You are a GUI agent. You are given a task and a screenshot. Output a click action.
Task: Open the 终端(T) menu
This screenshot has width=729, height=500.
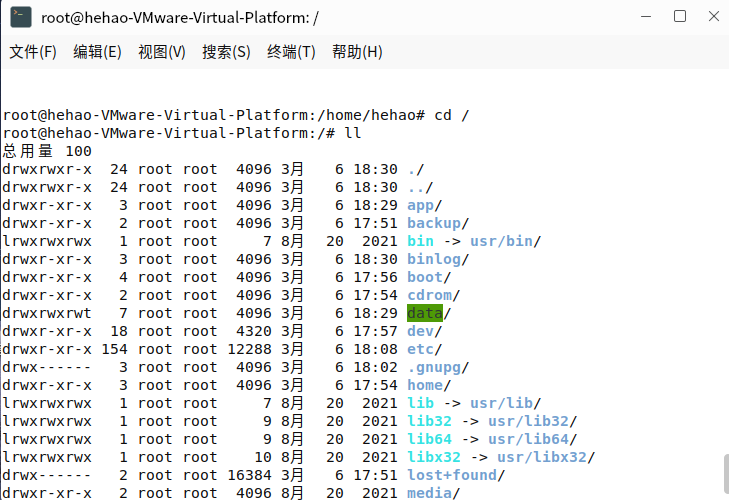(x=291, y=52)
